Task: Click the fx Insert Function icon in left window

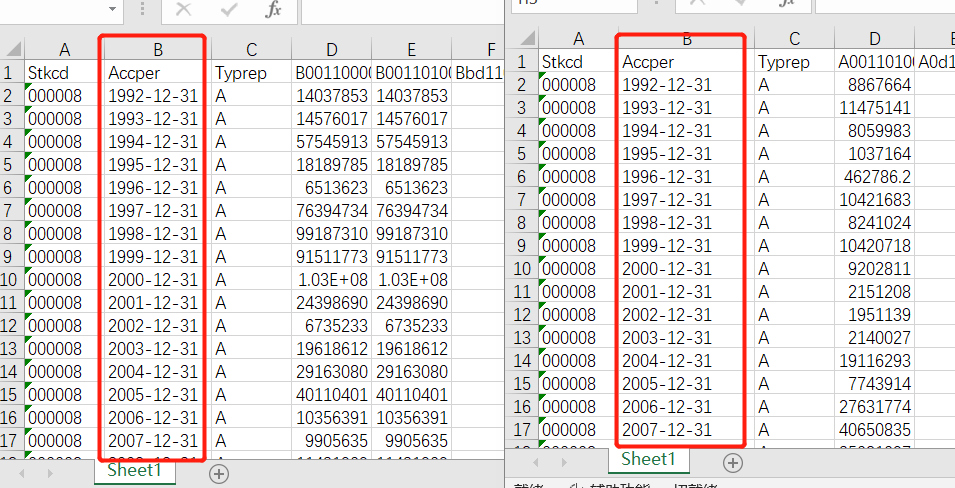Action: [273, 10]
